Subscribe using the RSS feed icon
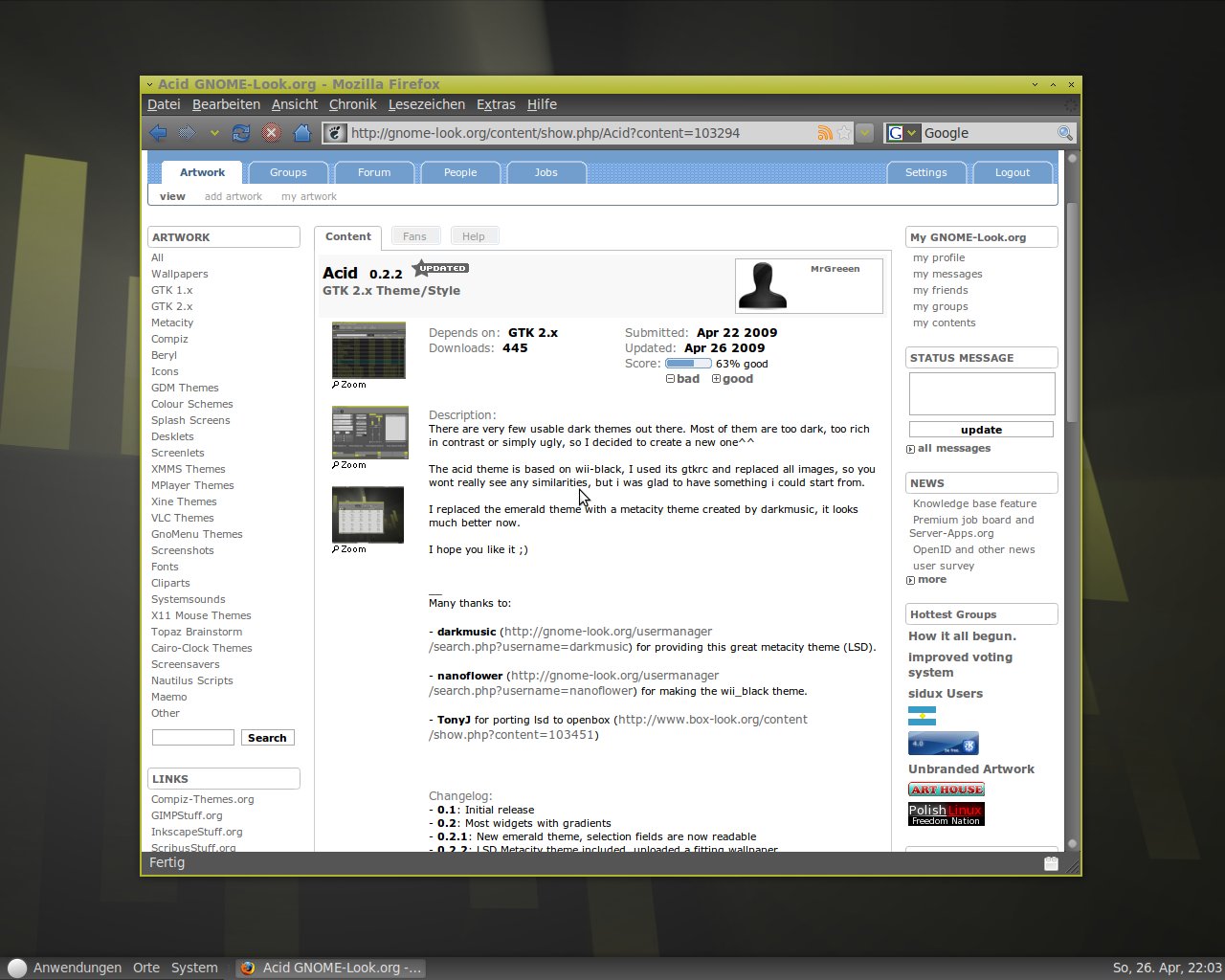Image resolution: width=1225 pixels, height=980 pixels. pyautogui.click(x=824, y=133)
